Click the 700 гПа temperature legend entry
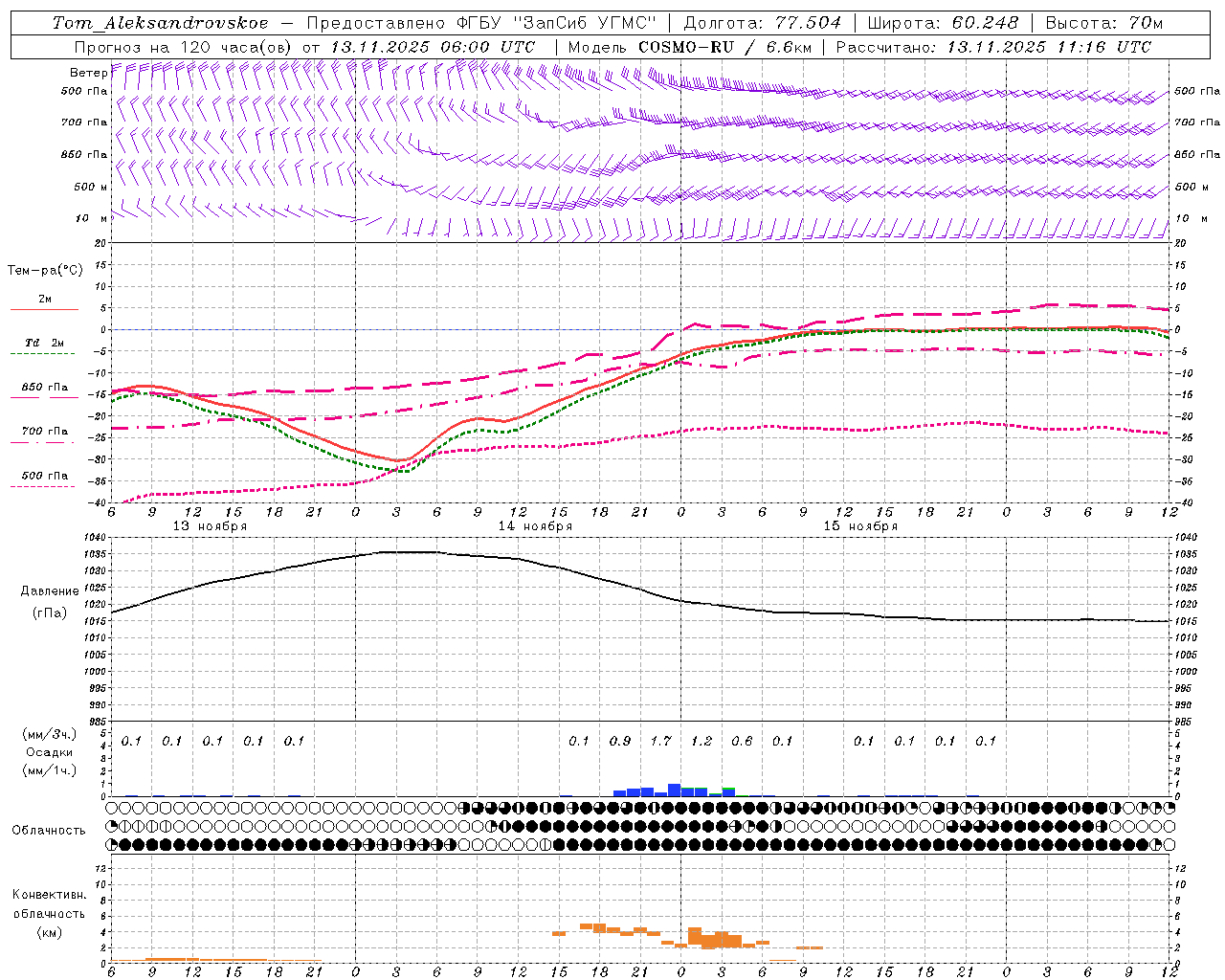This screenshot has width=1225, height=980. click(45, 431)
